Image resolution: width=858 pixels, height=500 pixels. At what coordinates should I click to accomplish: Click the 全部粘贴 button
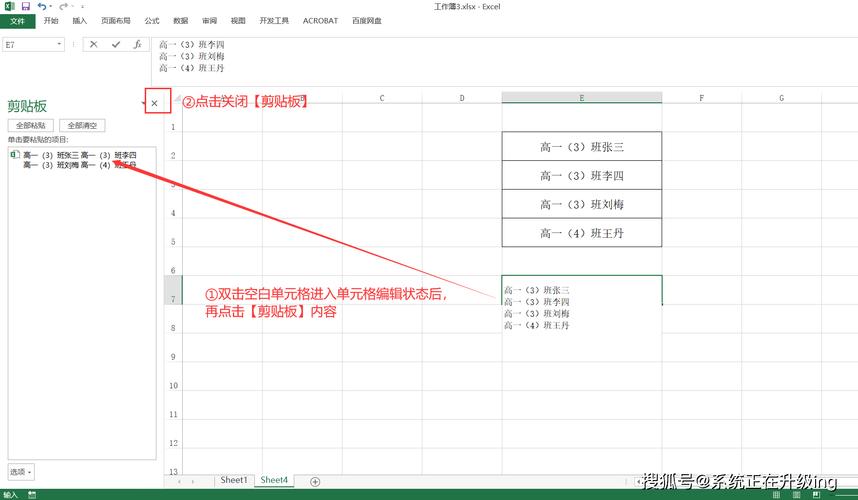(31, 125)
